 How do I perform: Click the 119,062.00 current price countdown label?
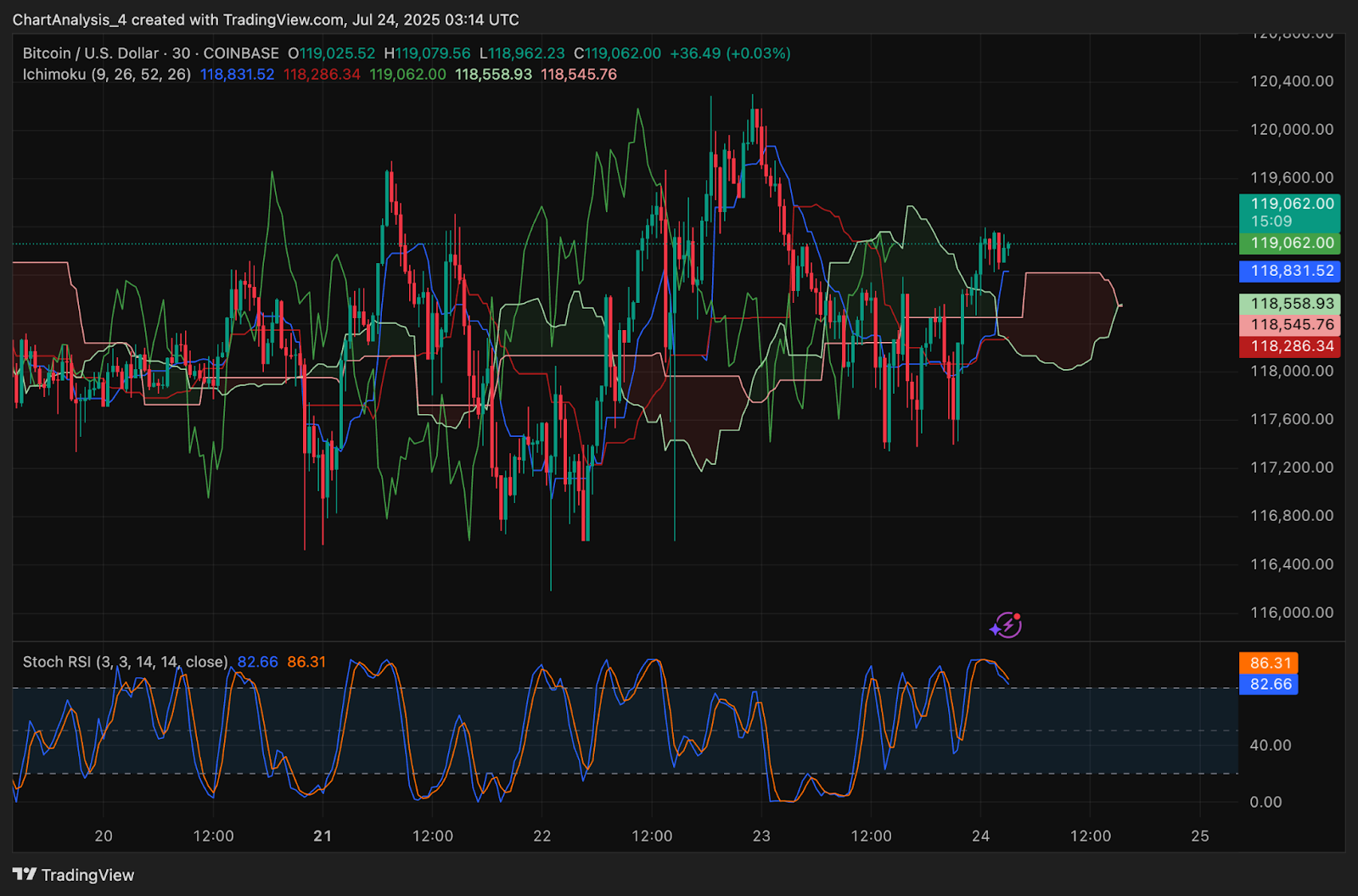pos(1290,212)
